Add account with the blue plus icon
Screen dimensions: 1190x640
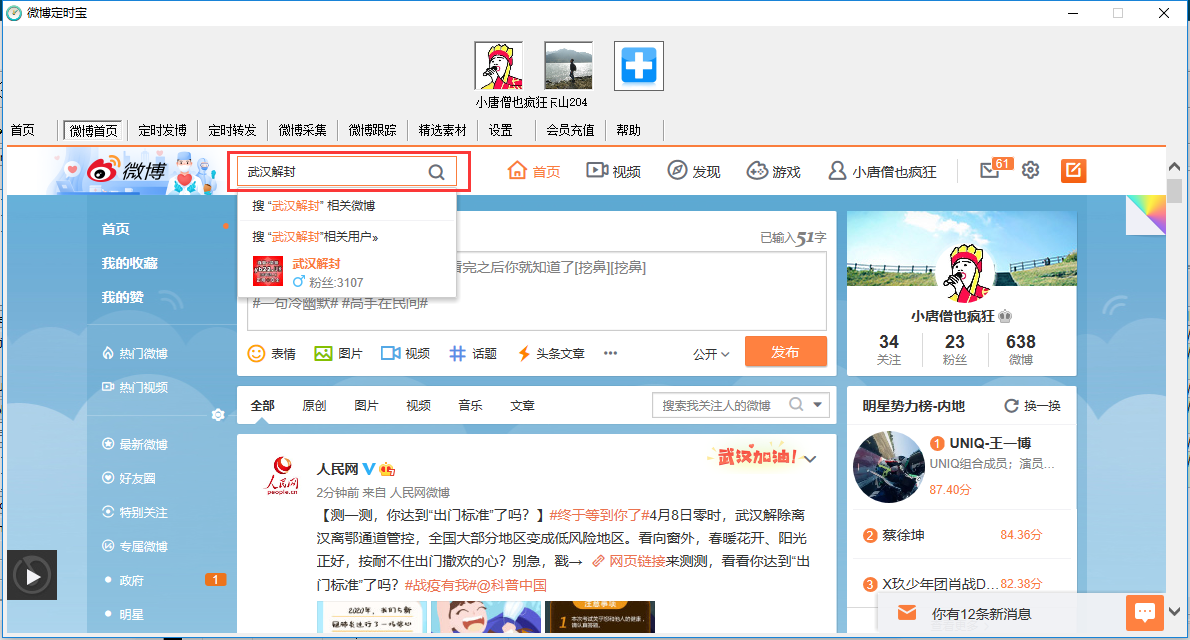(x=638, y=67)
